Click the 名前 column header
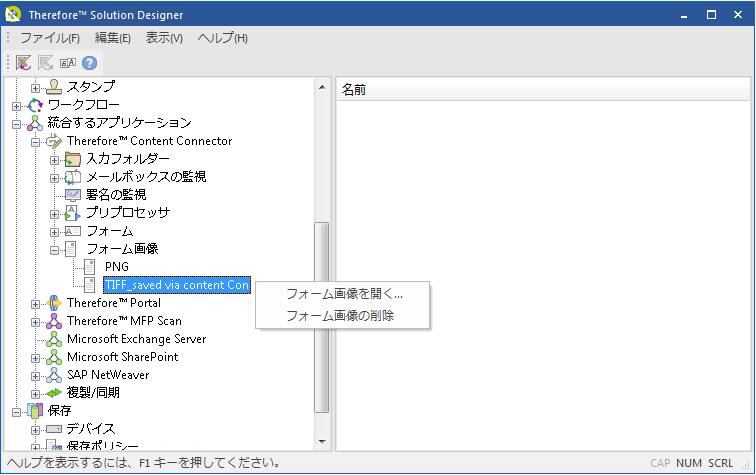The width and height of the screenshot is (756, 475). click(543, 90)
